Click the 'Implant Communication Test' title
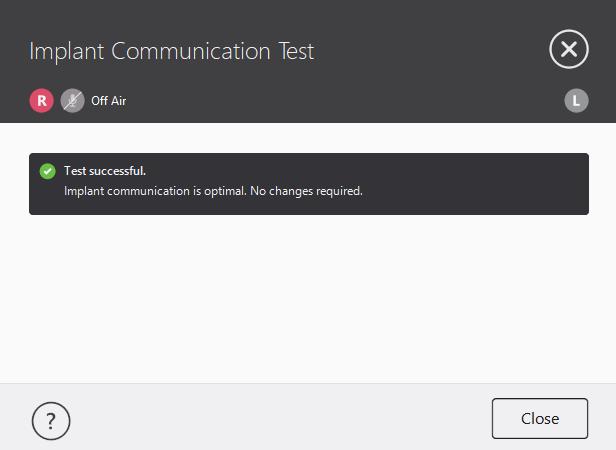 (171, 51)
